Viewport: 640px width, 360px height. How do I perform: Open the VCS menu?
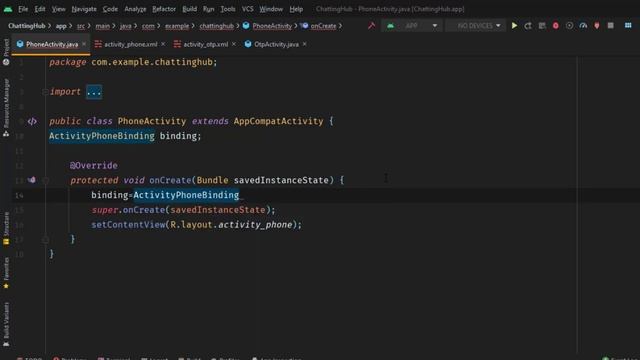coord(247,9)
